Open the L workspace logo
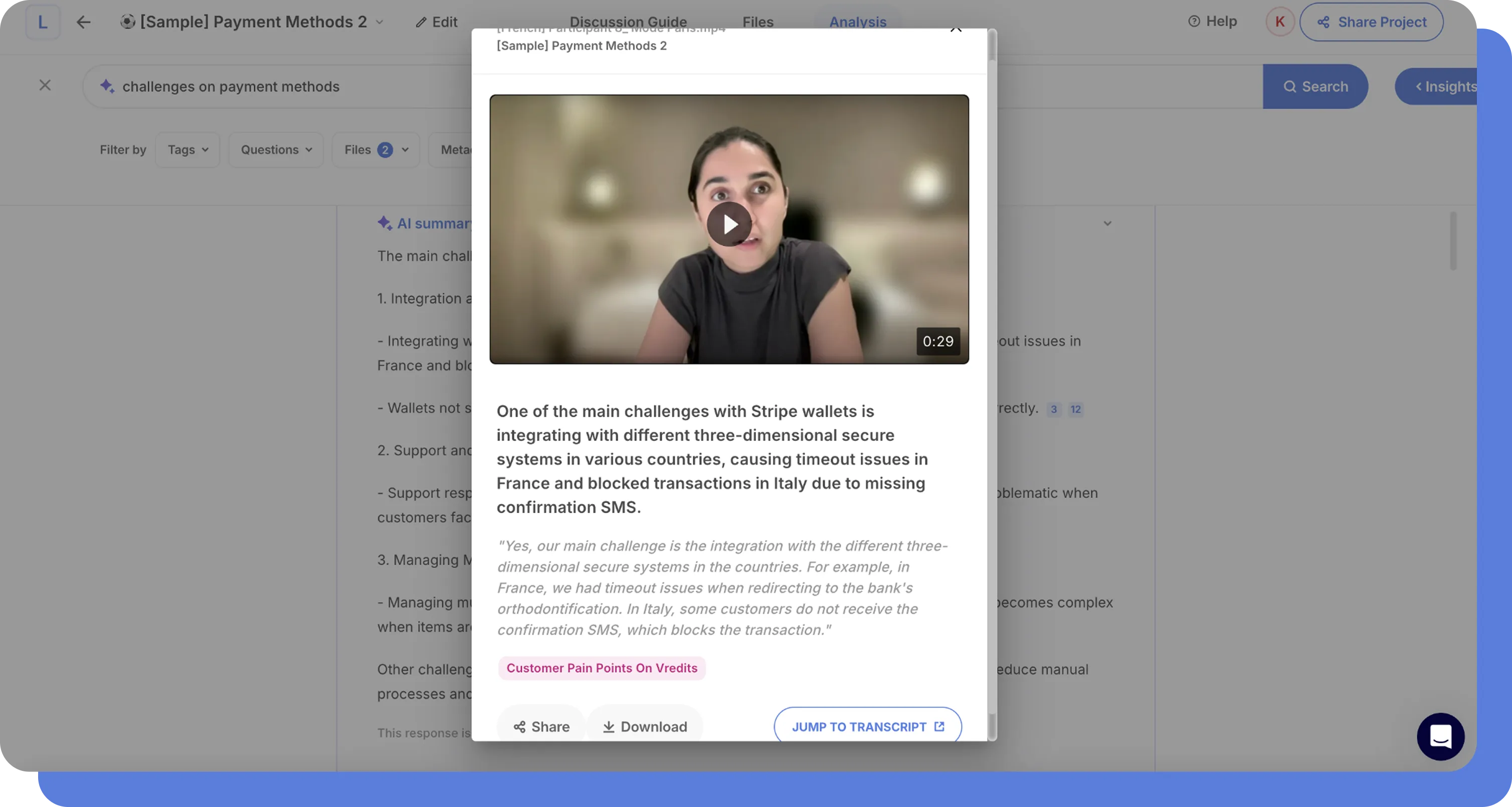1512x807 pixels. [x=42, y=22]
